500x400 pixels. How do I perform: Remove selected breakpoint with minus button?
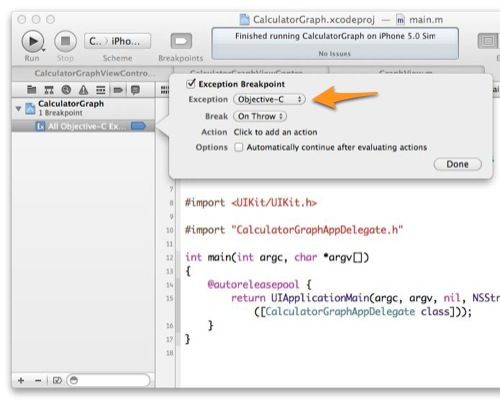coord(38,380)
